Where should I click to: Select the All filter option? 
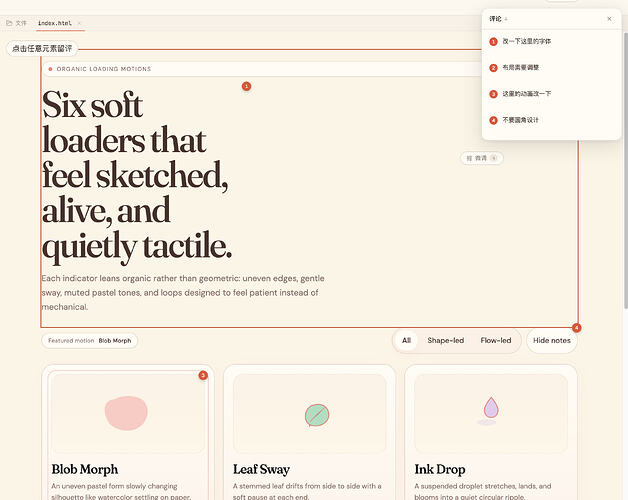(406, 341)
